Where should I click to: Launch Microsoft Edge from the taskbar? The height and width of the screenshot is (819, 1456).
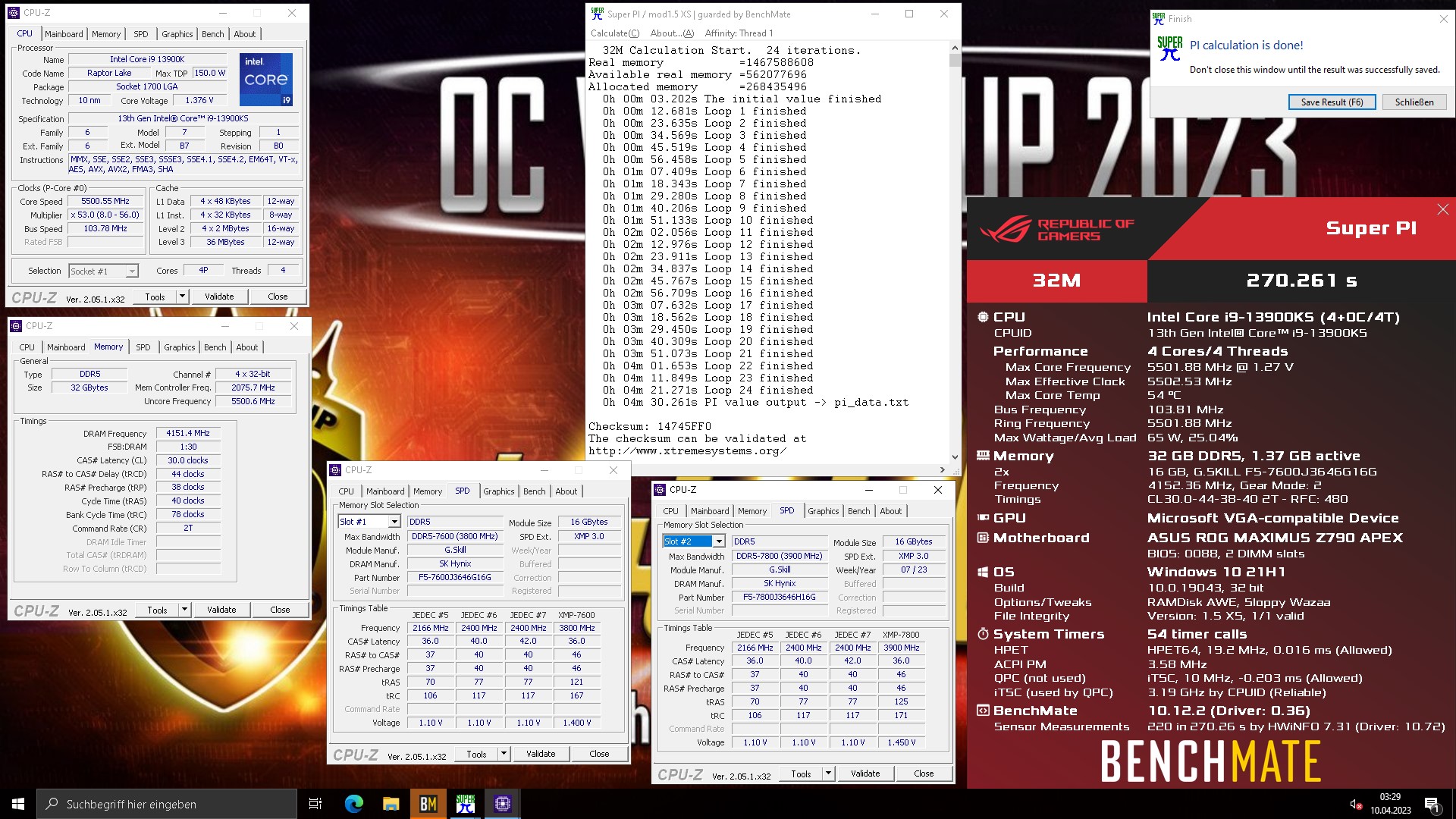353,804
